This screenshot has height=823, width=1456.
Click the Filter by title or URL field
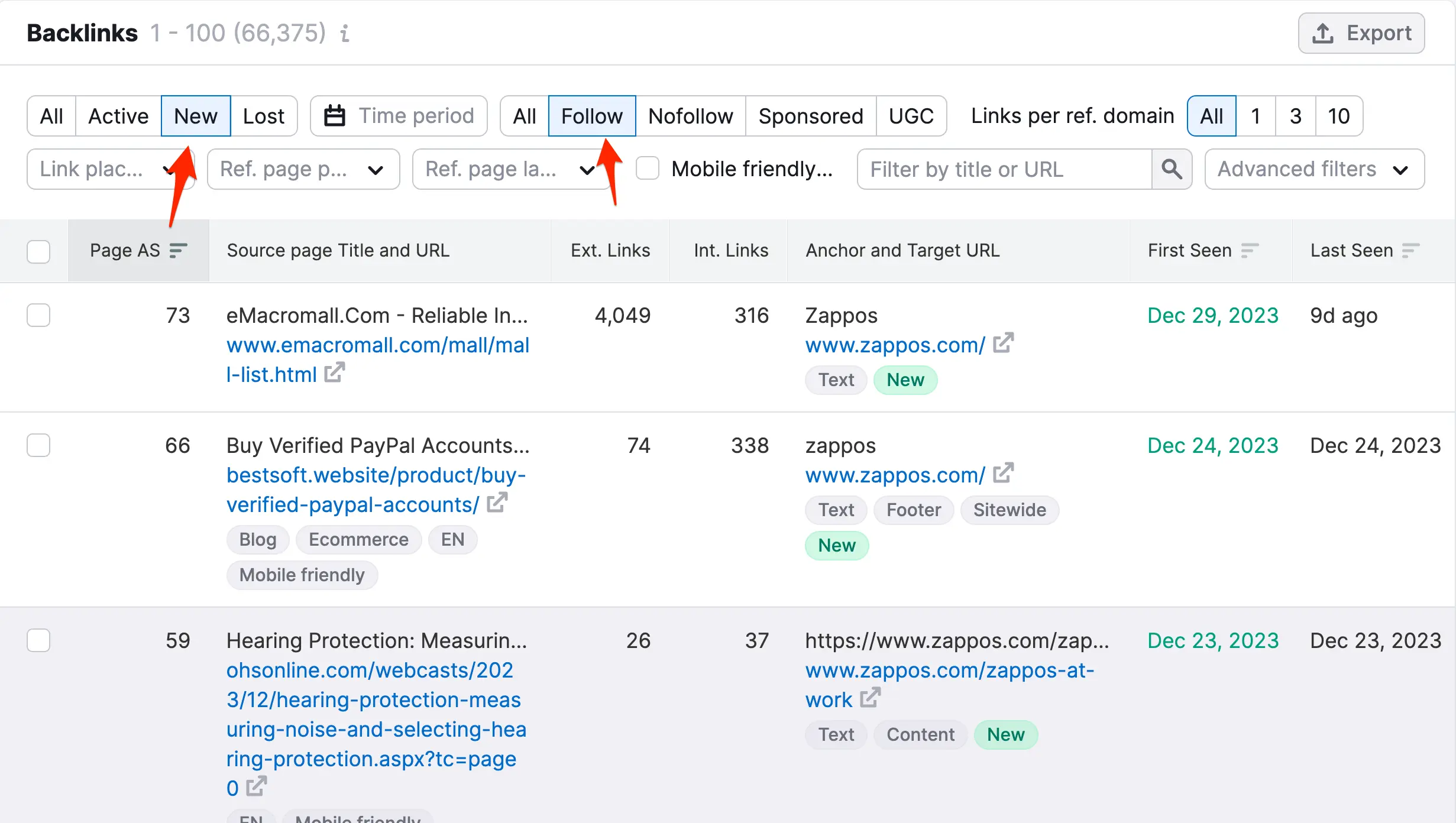point(1004,169)
